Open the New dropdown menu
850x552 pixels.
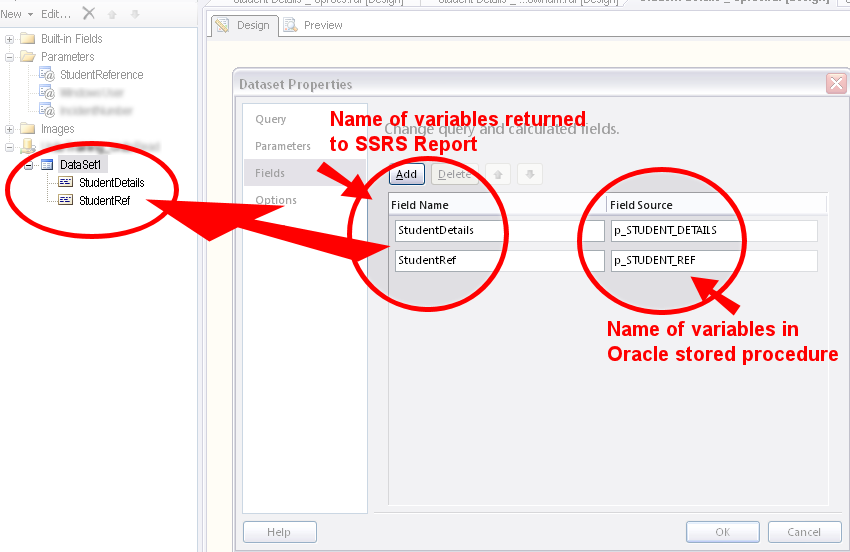coord(18,14)
